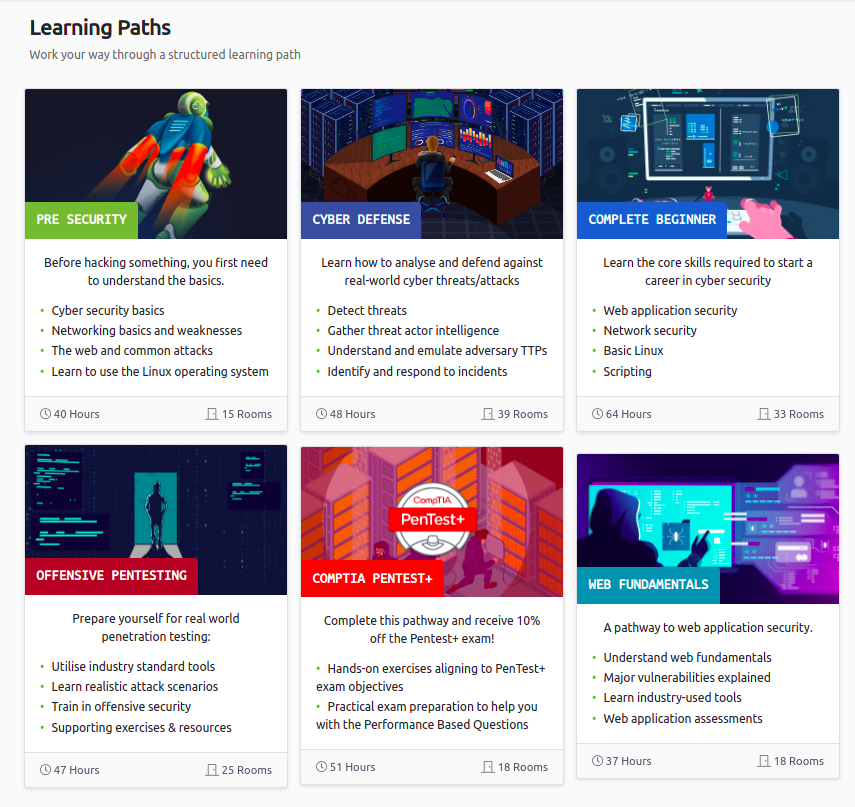This screenshot has height=807, width=855.
Task: Click the door icon beside 25 Rooms
Action: click(x=212, y=770)
